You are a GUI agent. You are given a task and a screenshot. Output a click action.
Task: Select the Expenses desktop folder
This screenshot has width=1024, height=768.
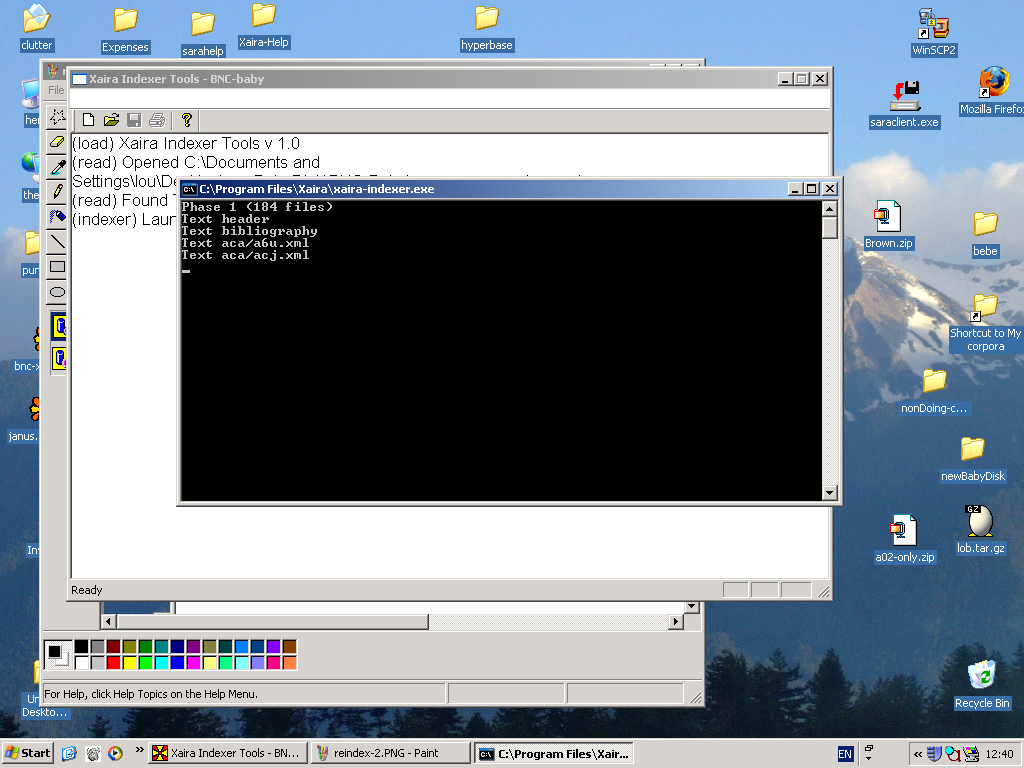pyautogui.click(x=125, y=30)
